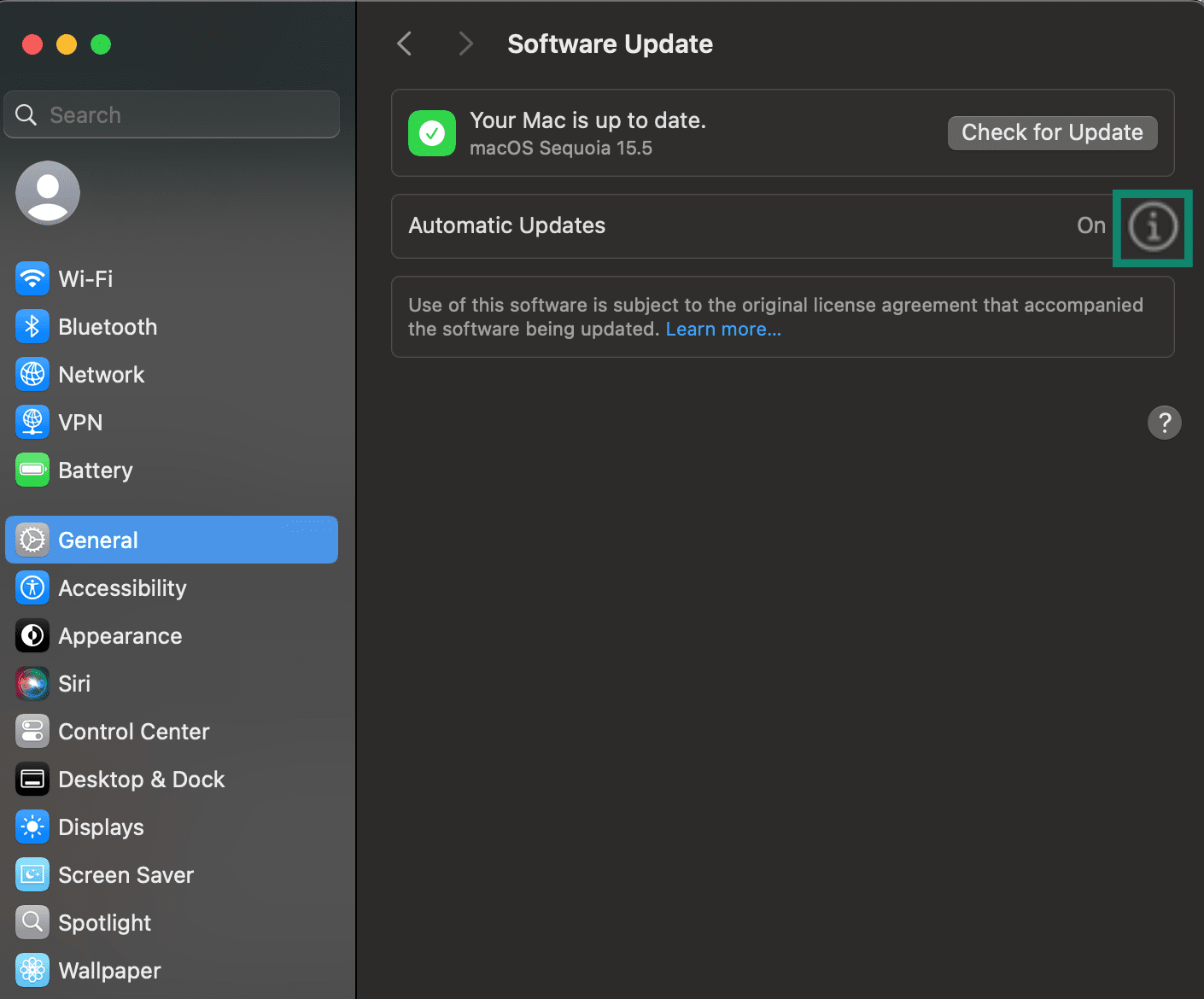Open VPN settings

coord(80,422)
